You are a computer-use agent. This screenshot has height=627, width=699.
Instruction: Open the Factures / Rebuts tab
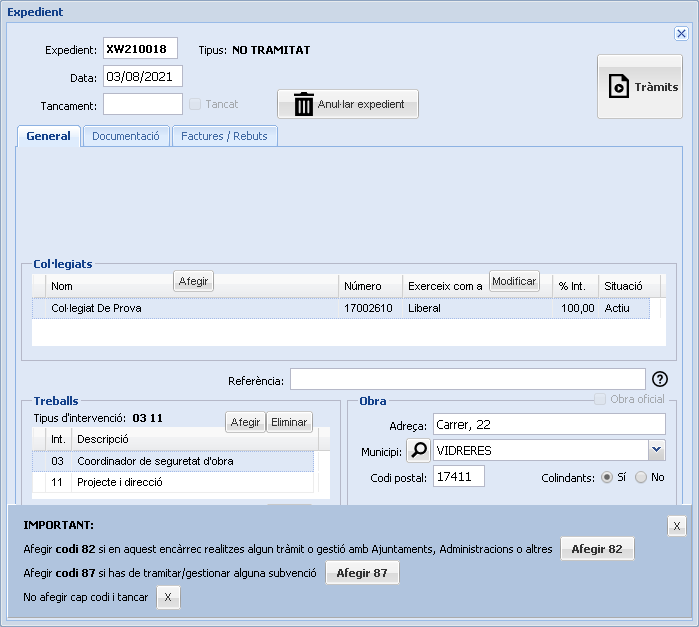coord(224,136)
